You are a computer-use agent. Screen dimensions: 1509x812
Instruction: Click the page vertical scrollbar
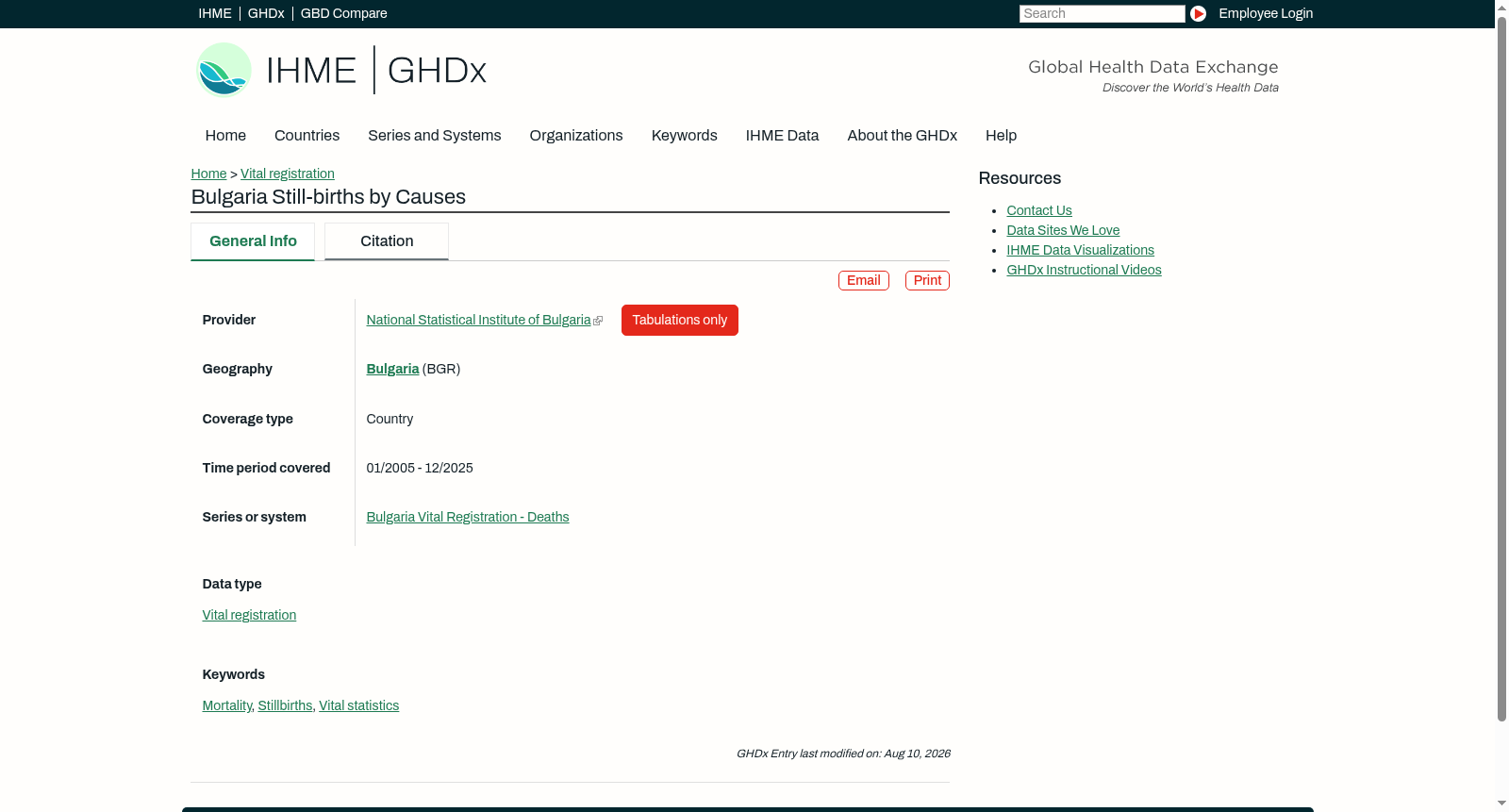pyautogui.click(x=1501, y=368)
